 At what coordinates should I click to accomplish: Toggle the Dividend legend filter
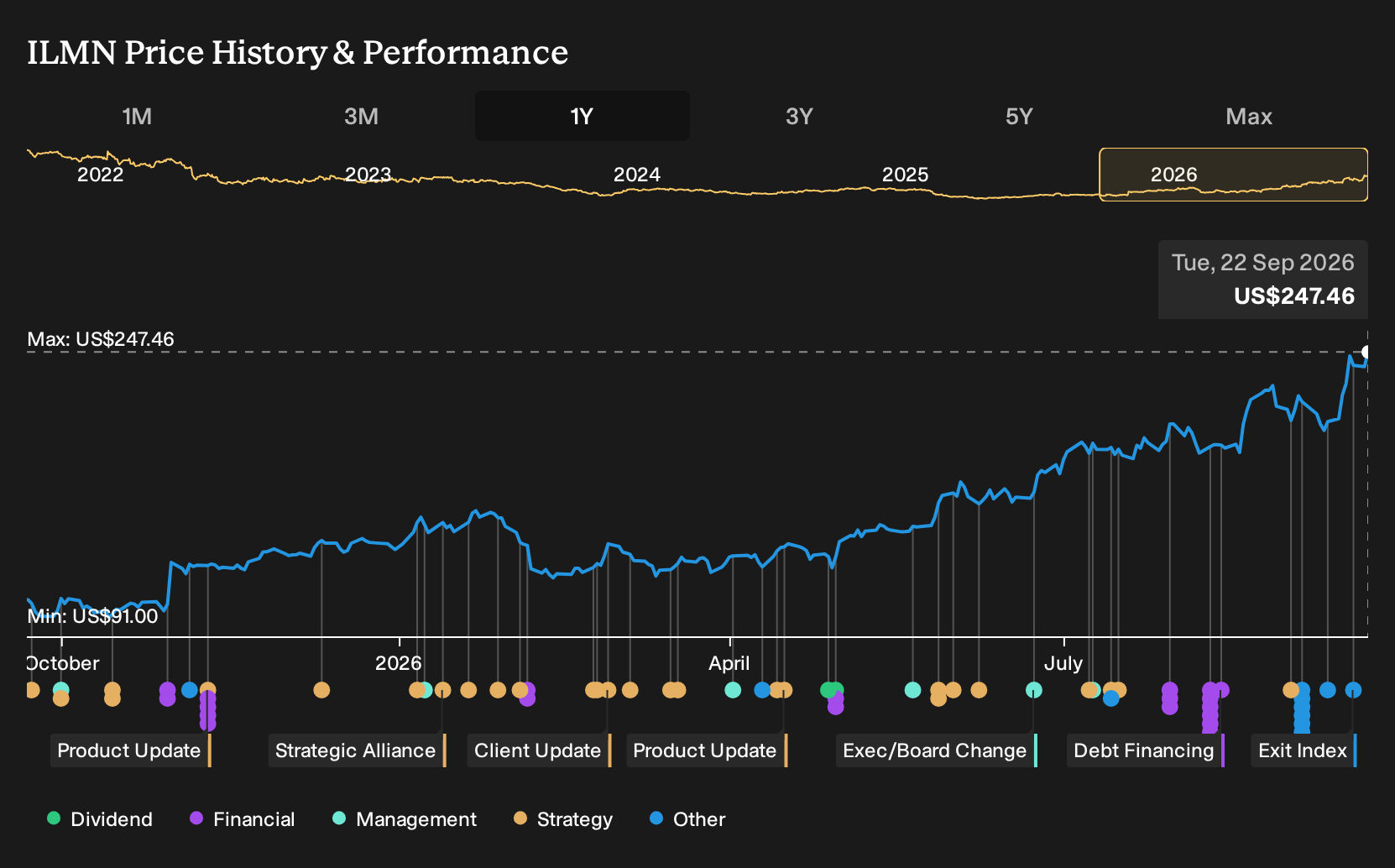click(x=100, y=819)
